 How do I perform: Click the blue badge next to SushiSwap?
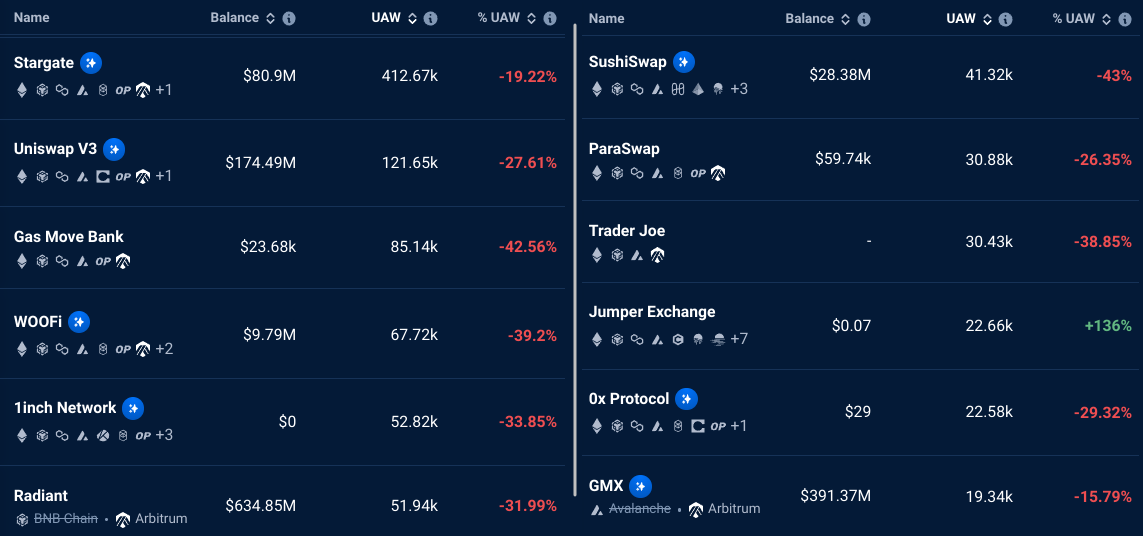(x=684, y=62)
